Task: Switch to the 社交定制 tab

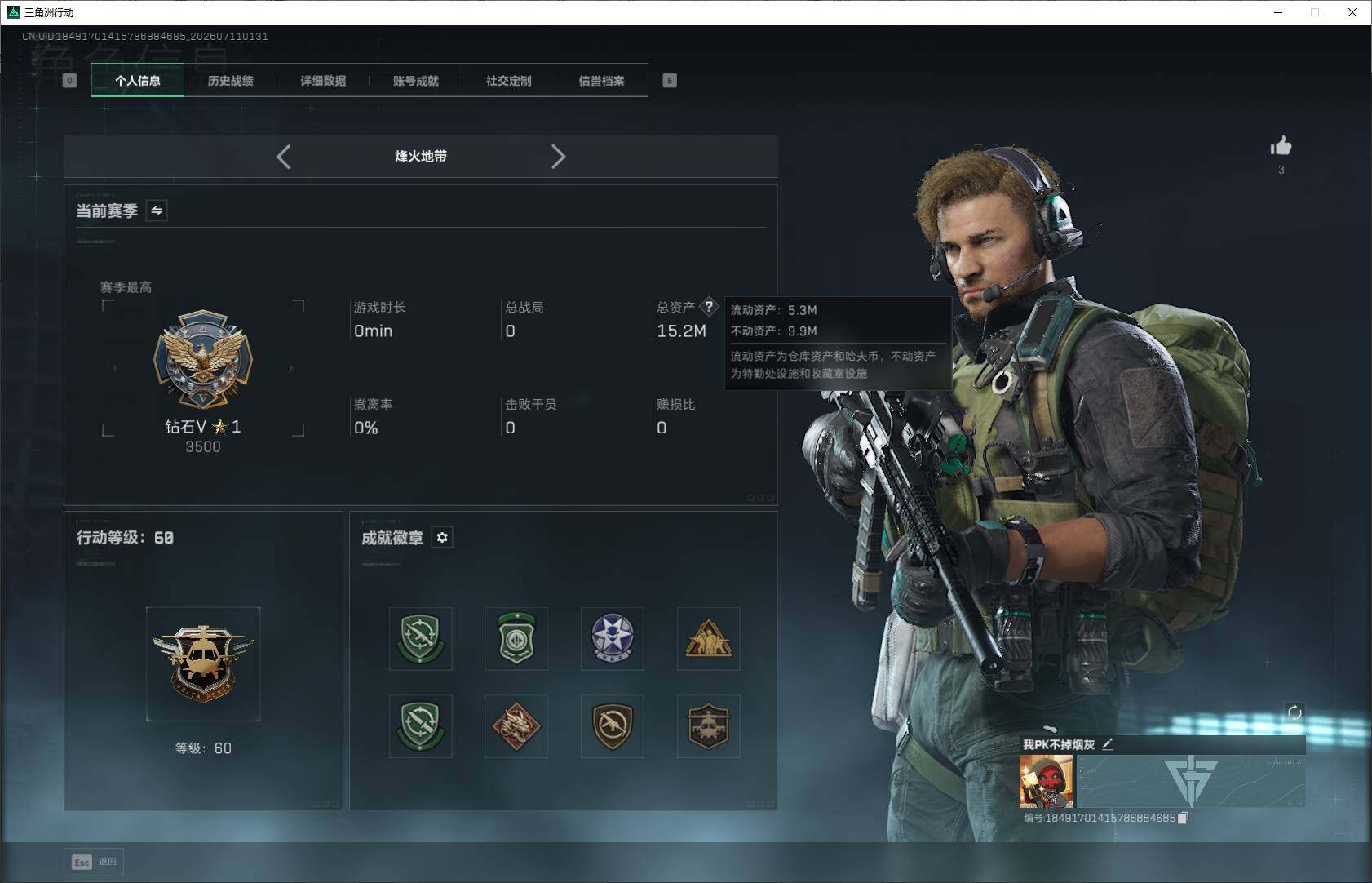Action: click(509, 81)
